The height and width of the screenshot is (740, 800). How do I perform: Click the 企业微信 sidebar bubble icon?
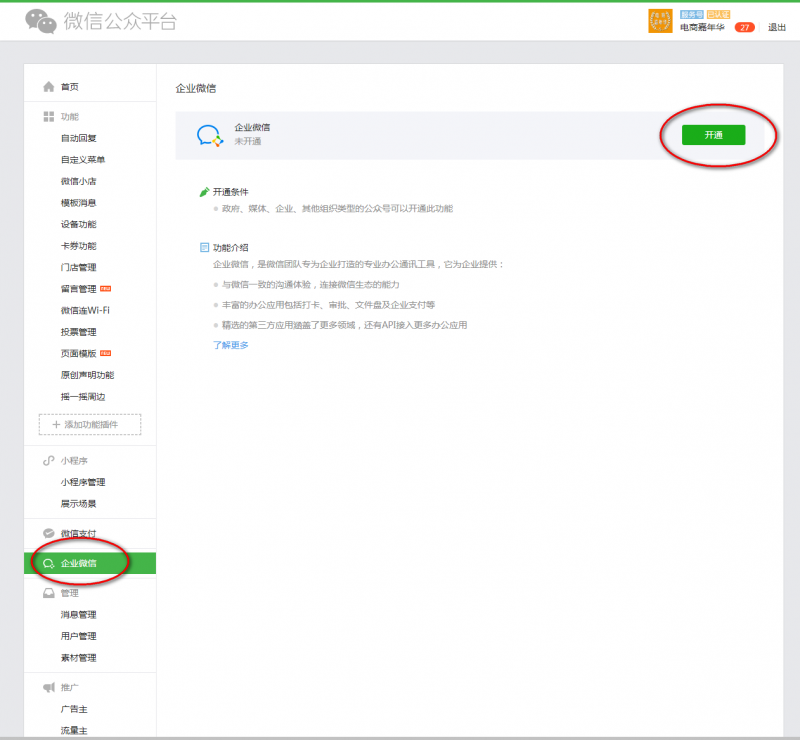point(48,563)
